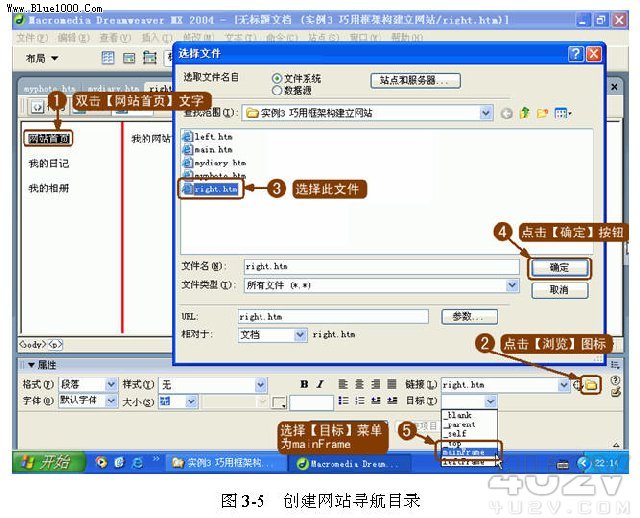The image size is (640, 518).
Task: Expand the 相对于 文档 dropdown
Action: [301, 335]
